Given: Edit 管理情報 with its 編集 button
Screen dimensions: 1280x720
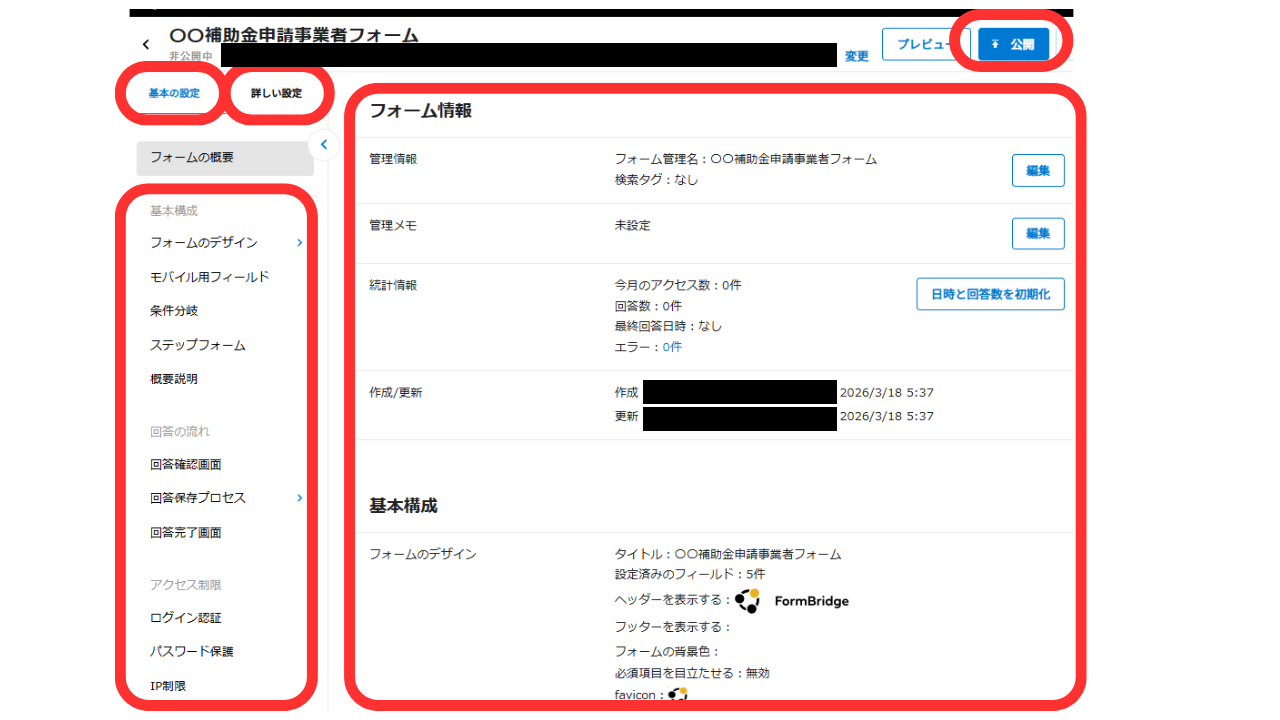Looking at the screenshot, I should click(1038, 170).
